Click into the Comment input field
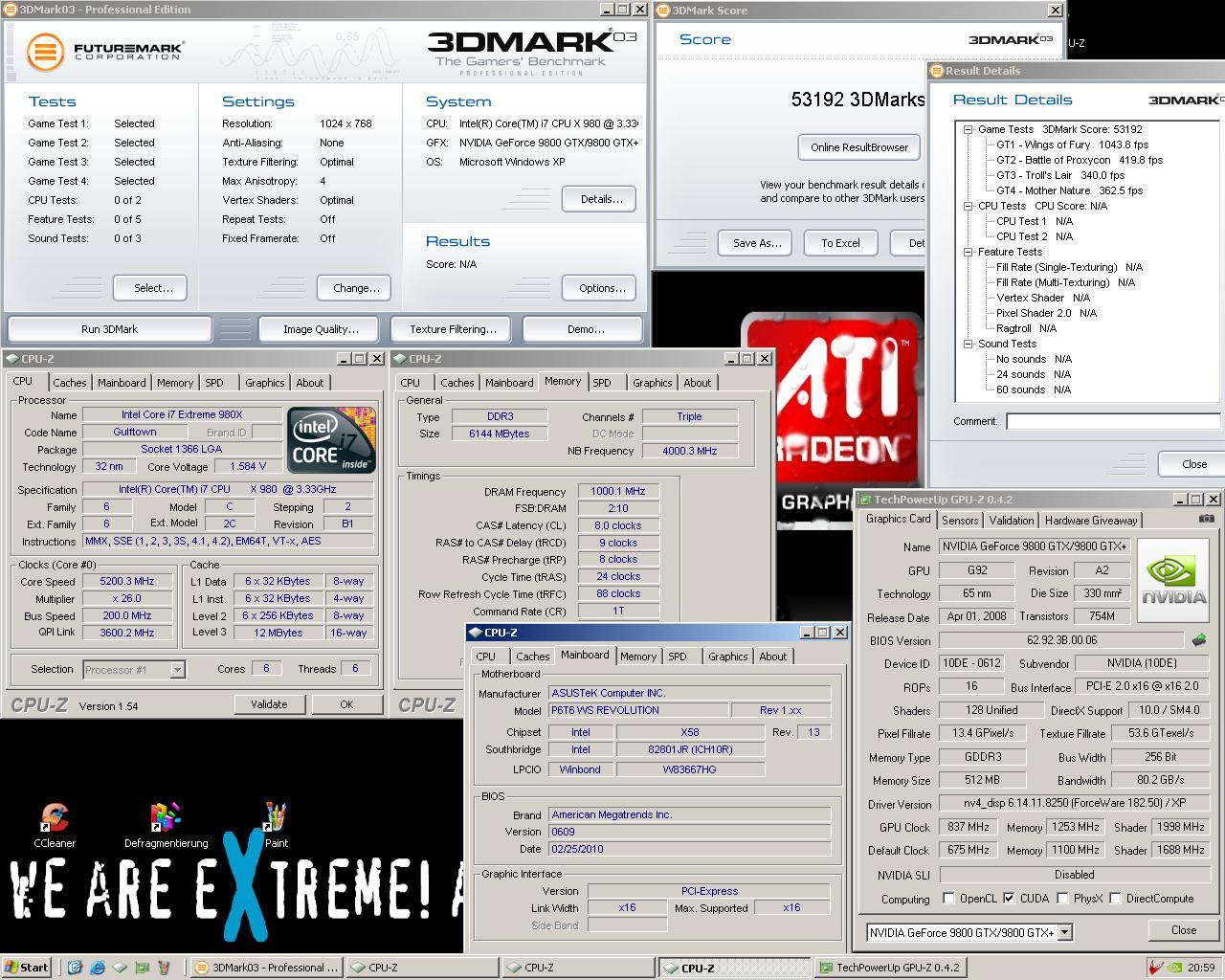This screenshot has height=980, width=1225. pyautogui.click(x=1114, y=421)
